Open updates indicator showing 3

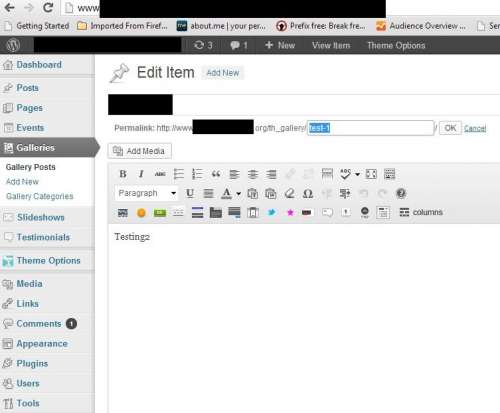[x=203, y=45]
